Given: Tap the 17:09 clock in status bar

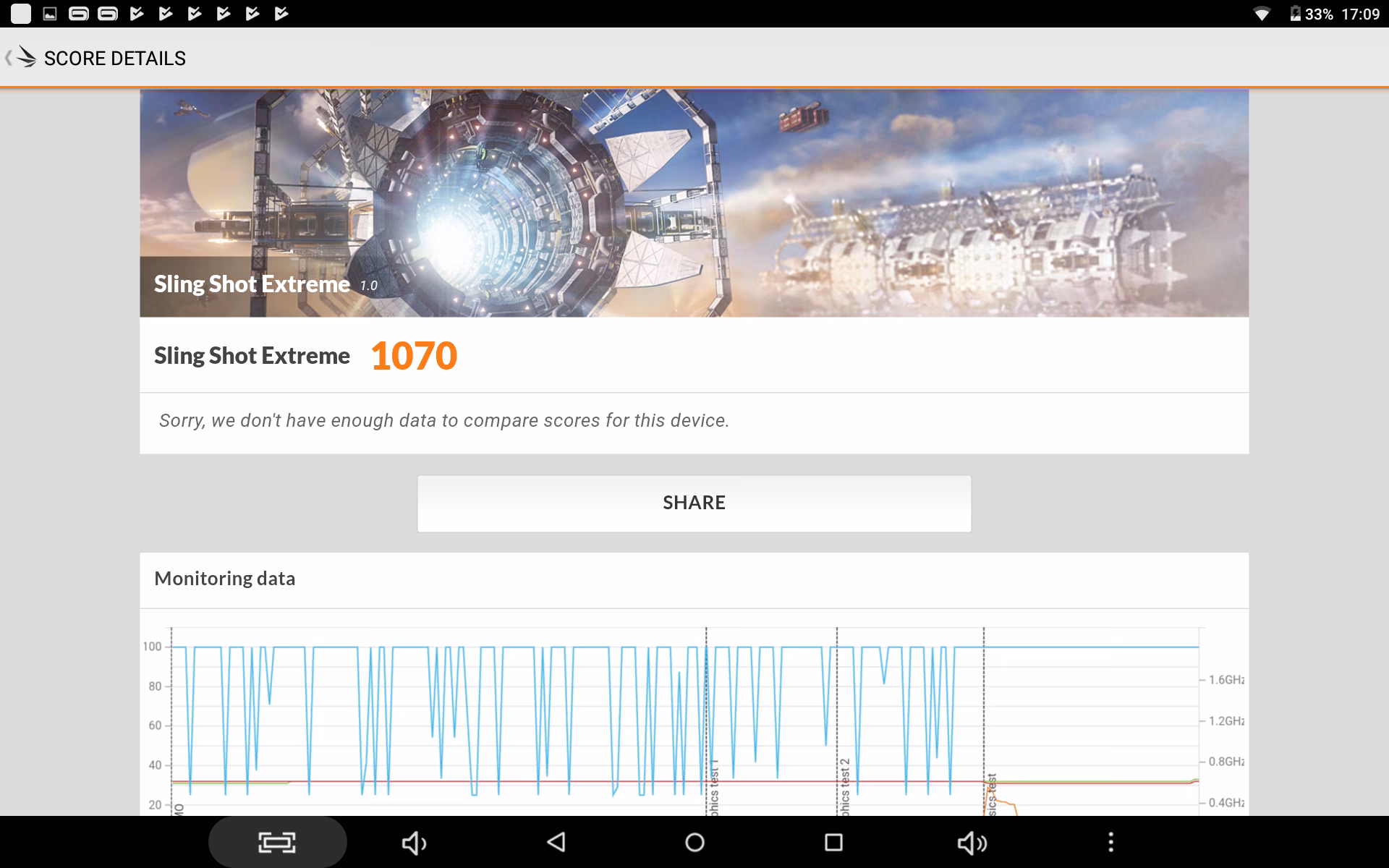Looking at the screenshot, I should point(1361,14).
